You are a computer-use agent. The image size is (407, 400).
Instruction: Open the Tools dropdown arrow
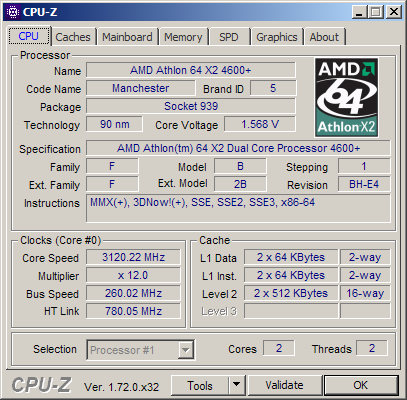pos(237,385)
